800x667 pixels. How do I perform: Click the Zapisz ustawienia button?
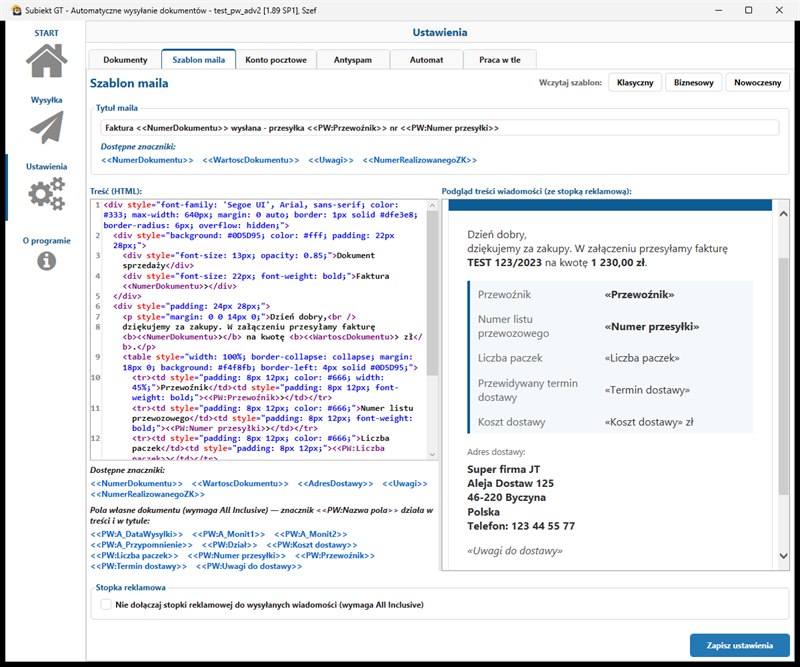[740, 646]
